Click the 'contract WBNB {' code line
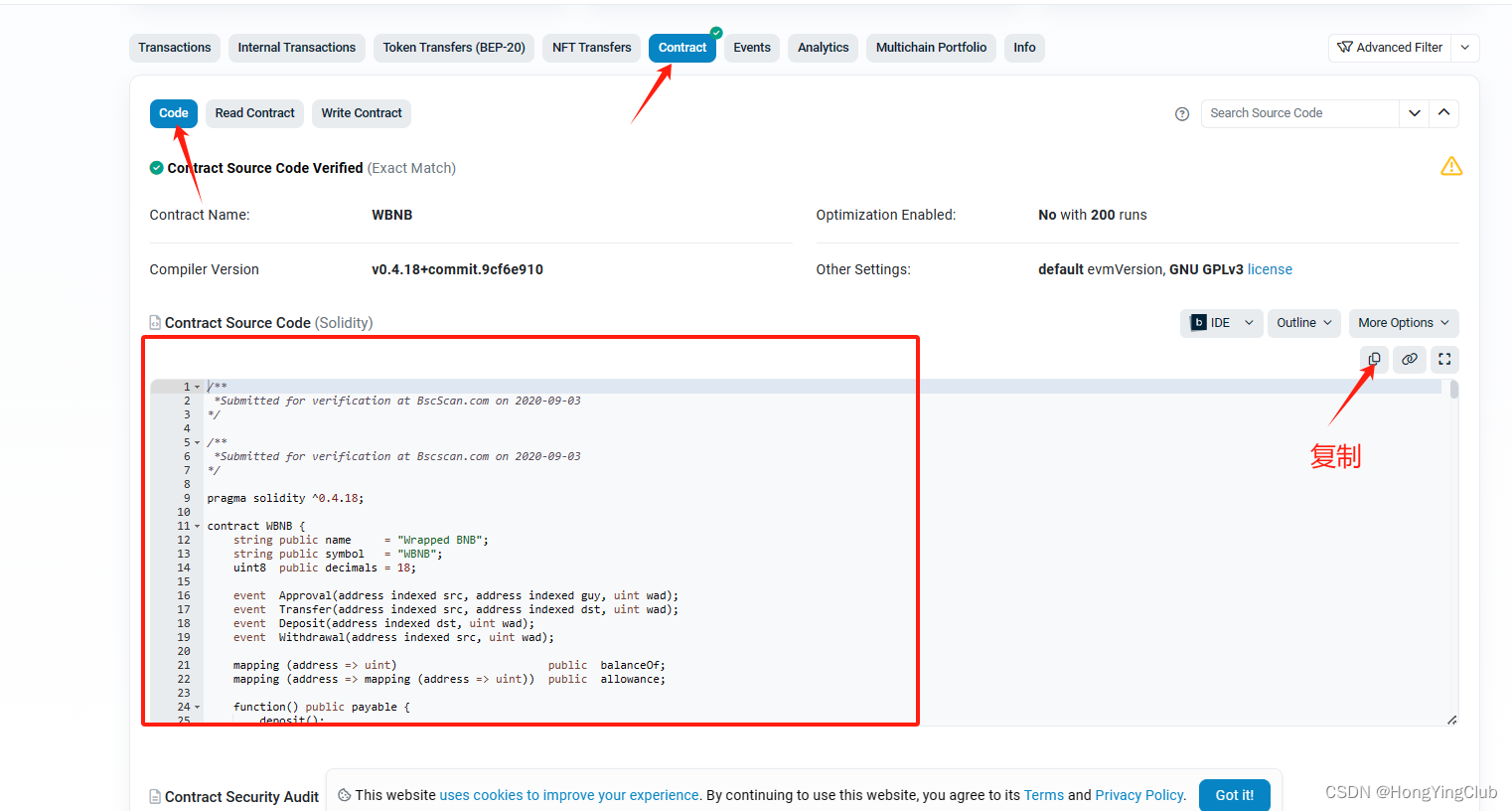 256,526
